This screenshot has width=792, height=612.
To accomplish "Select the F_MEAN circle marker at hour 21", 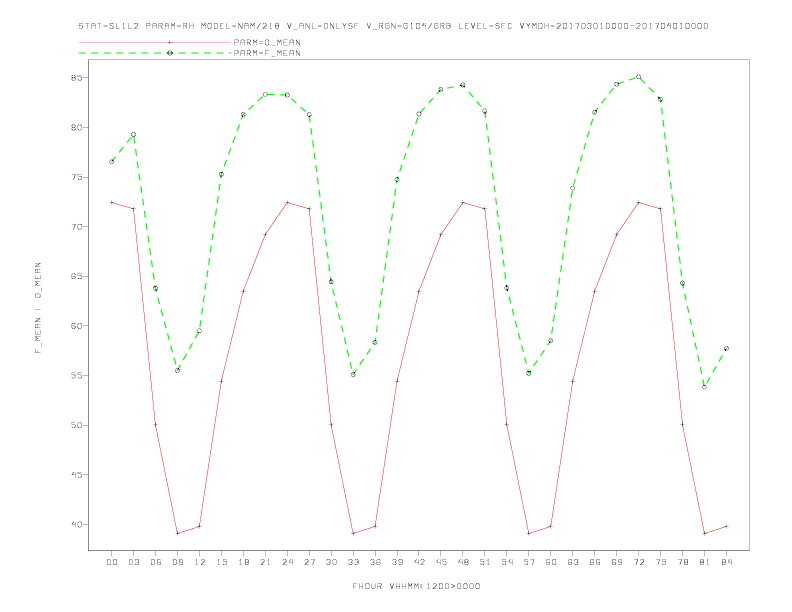I will (265, 94).
